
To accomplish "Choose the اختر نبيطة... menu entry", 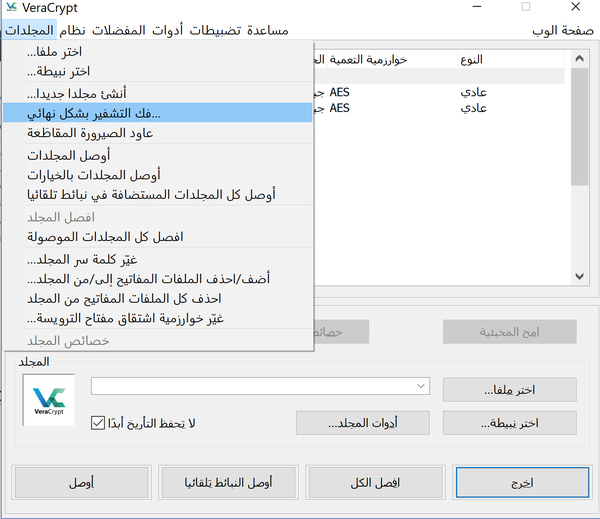I will coord(158,71).
